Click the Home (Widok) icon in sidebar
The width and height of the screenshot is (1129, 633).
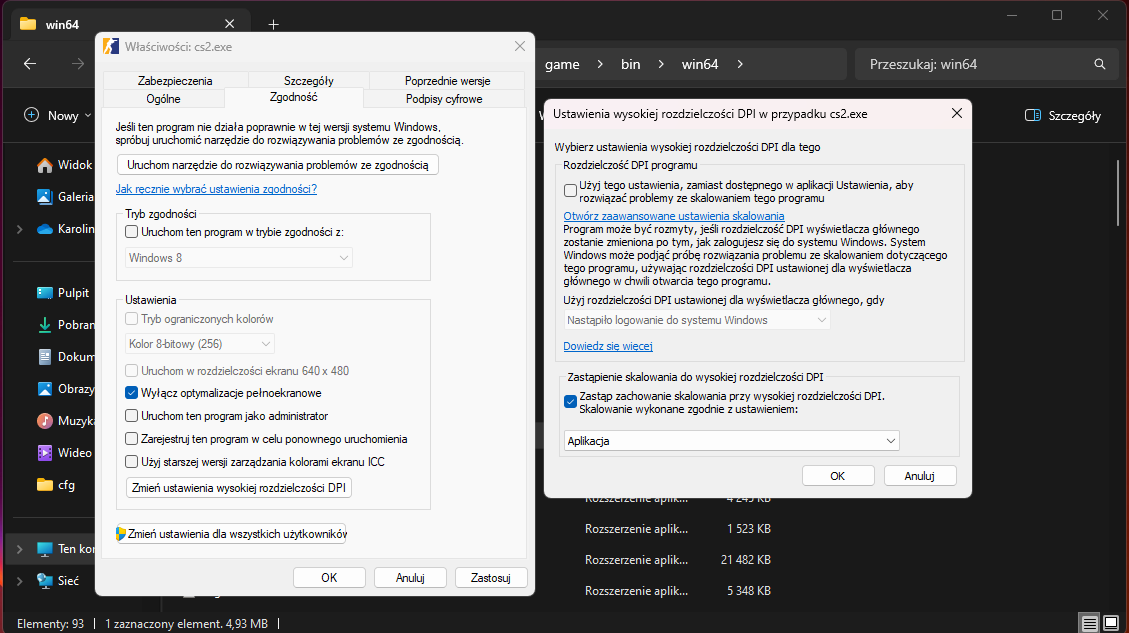click(x=45, y=165)
